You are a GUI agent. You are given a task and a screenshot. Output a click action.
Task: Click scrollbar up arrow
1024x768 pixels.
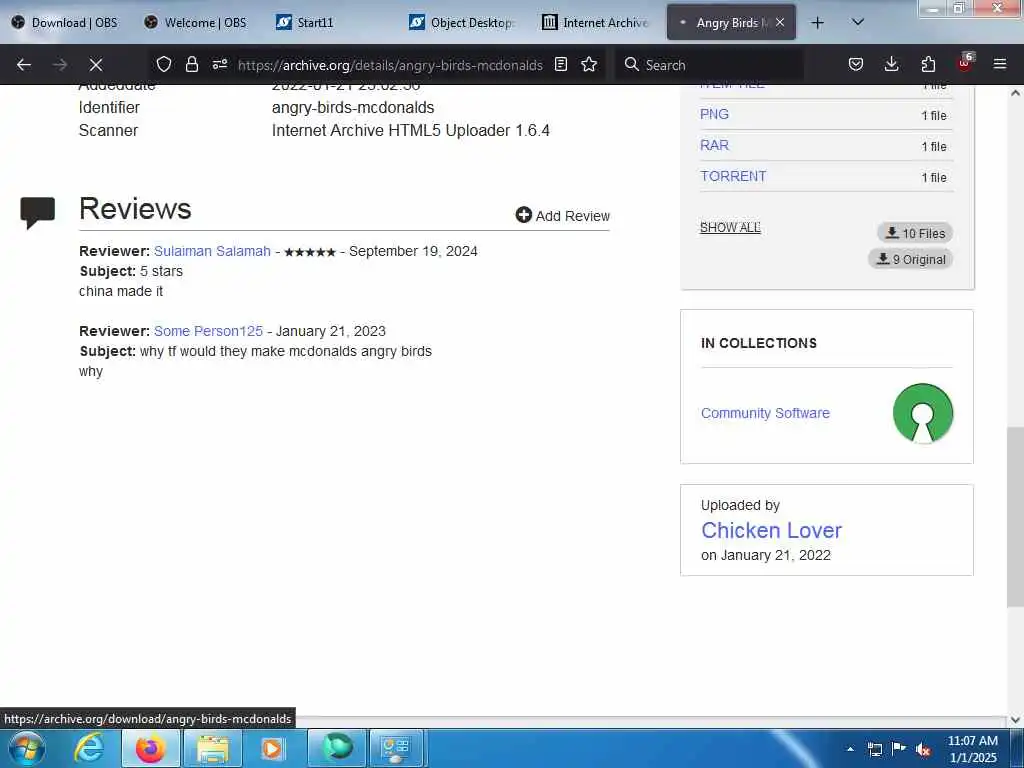(1015, 93)
